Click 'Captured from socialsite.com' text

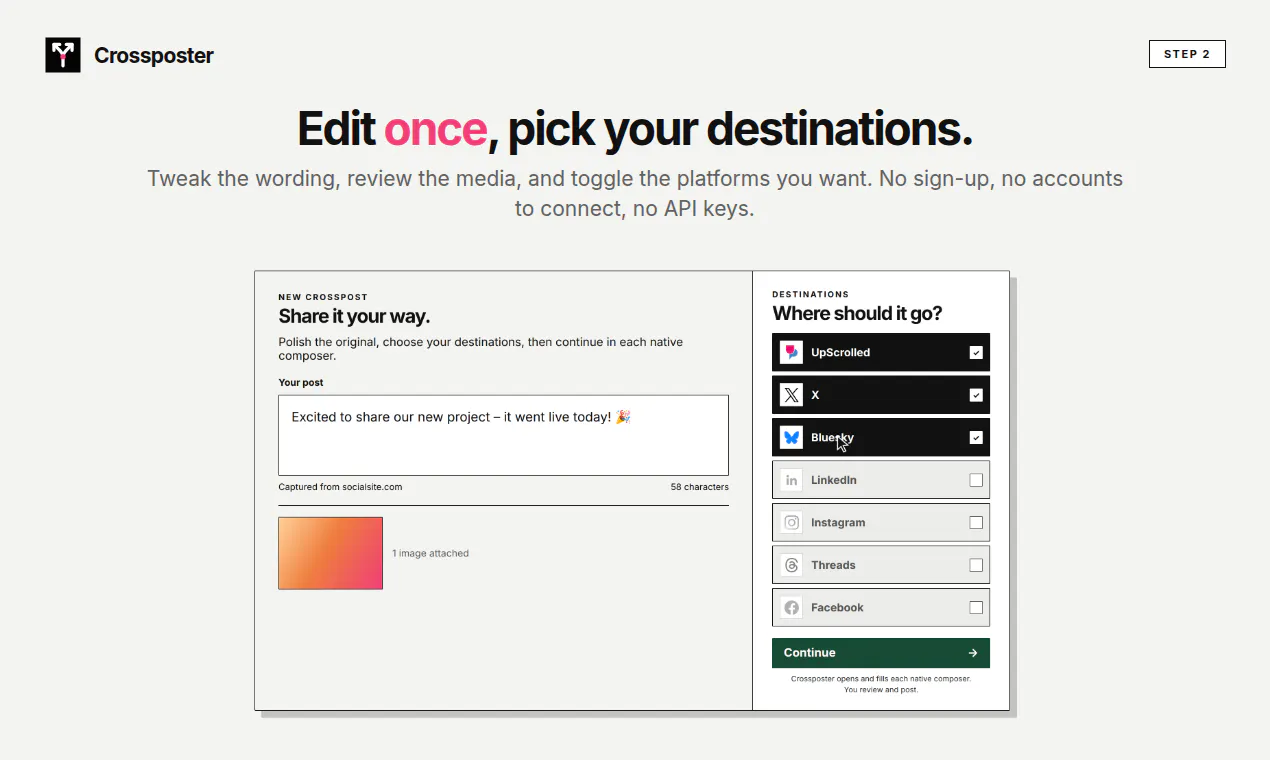pyautogui.click(x=340, y=487)
